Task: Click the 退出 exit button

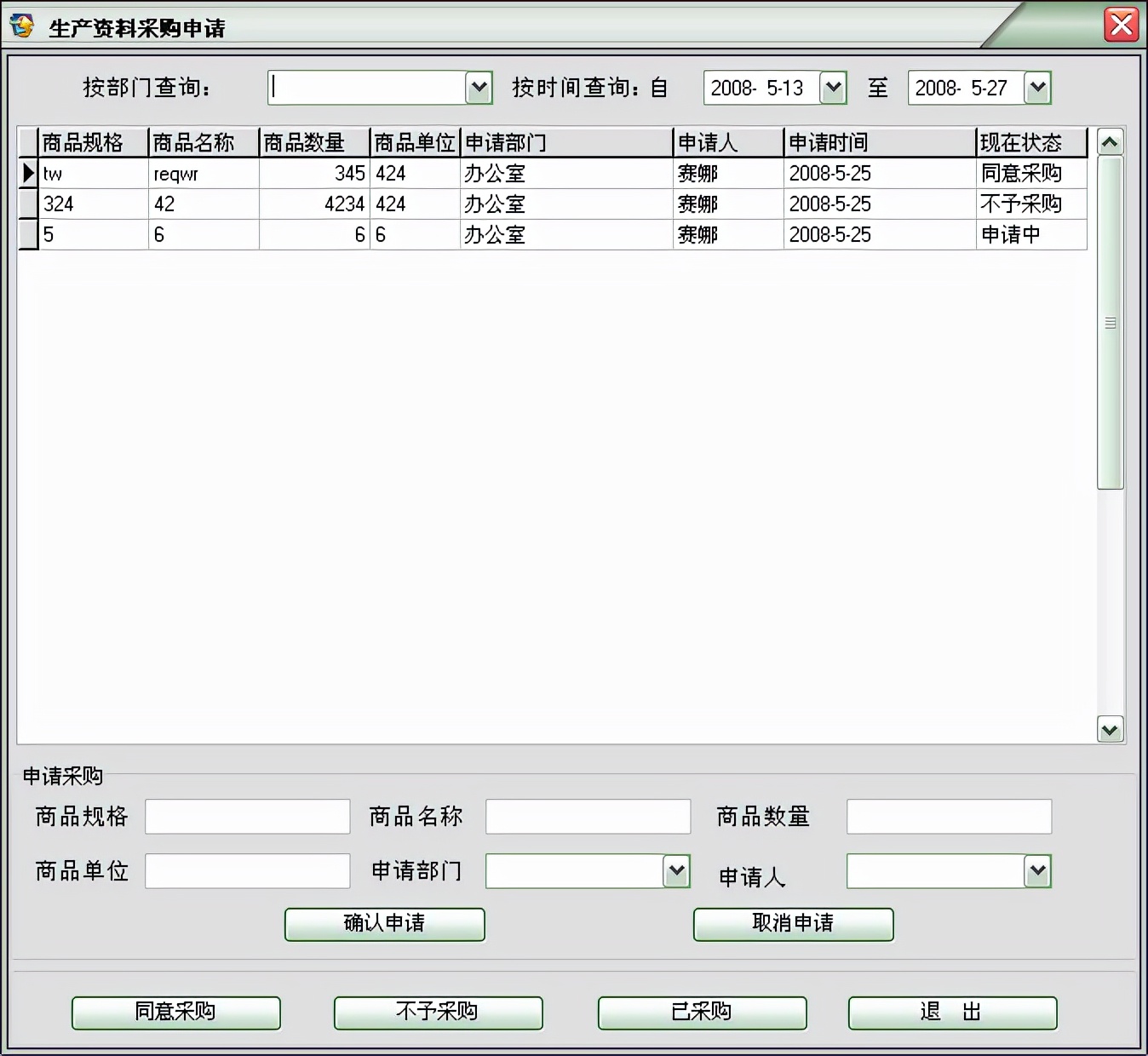Action: 951,1013
